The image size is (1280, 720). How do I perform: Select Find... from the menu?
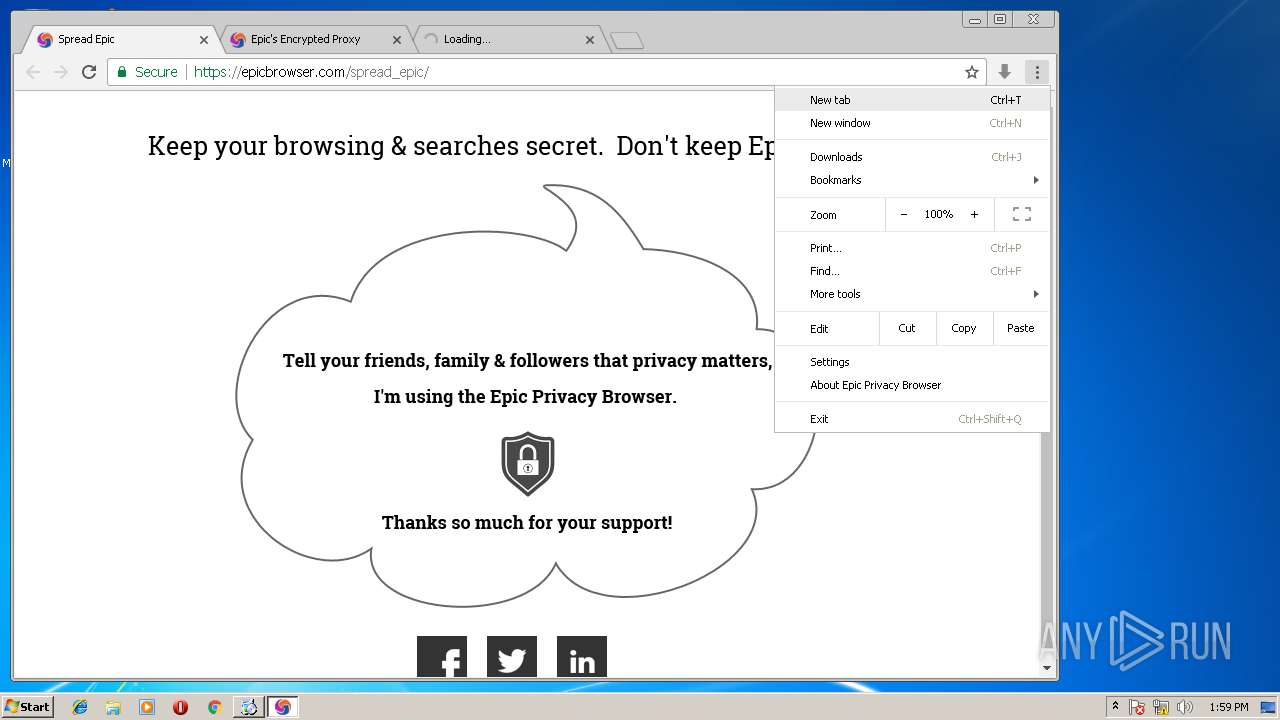[x=912, y=271]
